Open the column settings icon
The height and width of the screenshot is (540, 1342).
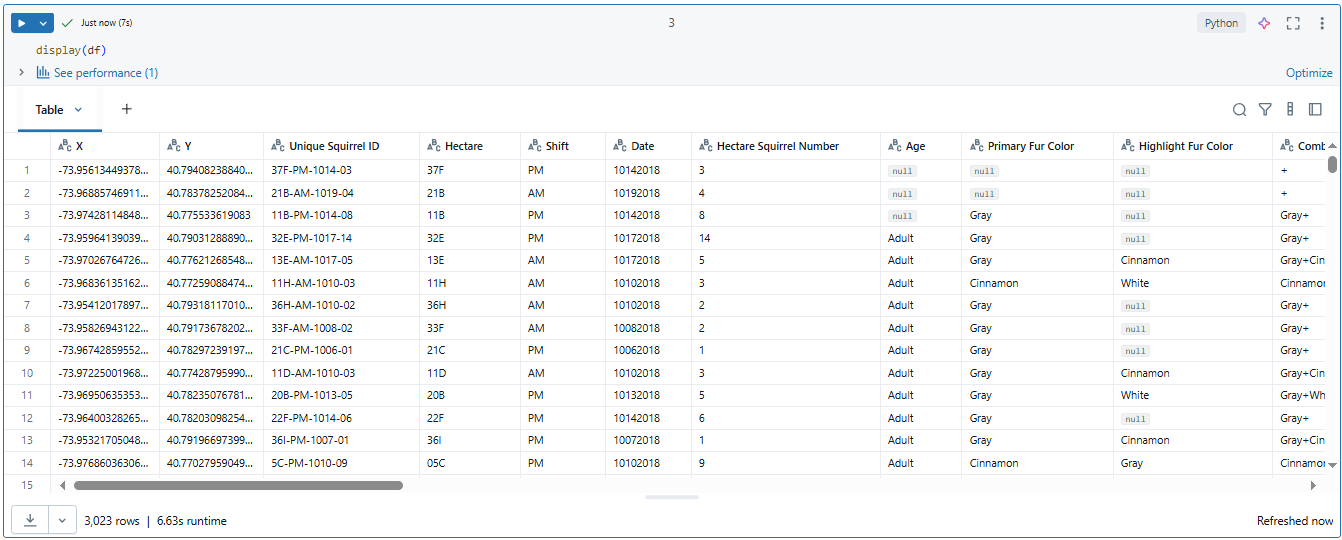[1290, 110]
